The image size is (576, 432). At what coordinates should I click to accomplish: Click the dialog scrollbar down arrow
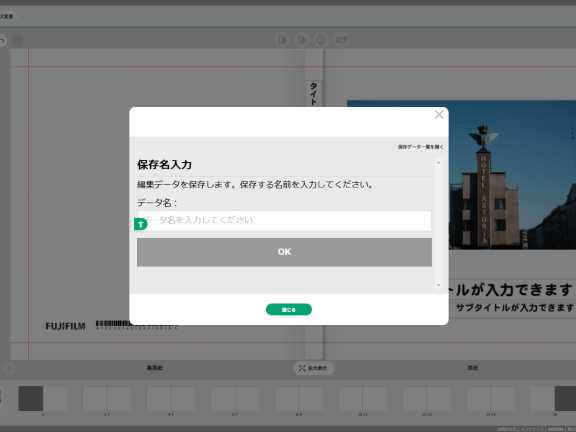tap(438, 285)
